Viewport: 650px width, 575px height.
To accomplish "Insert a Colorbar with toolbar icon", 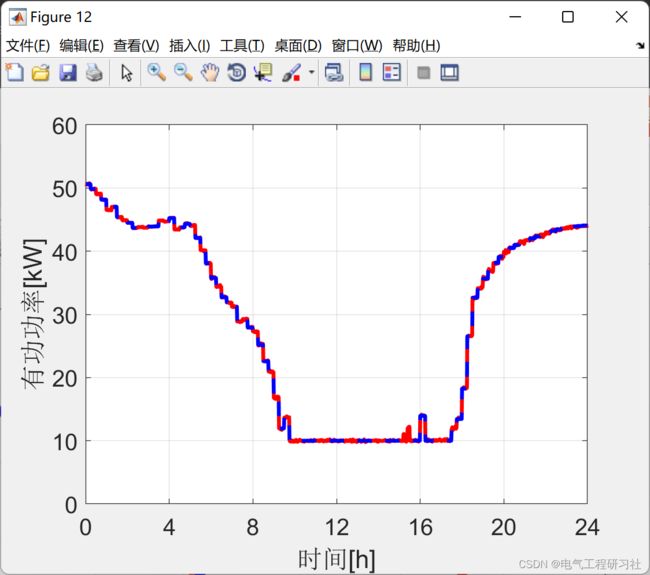I will pos(366,73).
